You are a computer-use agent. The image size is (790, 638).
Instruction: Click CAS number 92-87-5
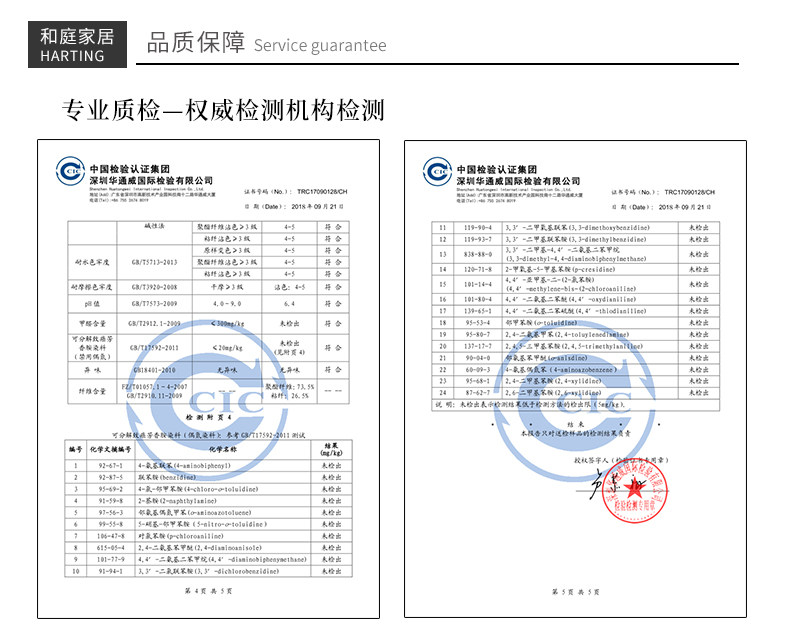coord(110,477)
